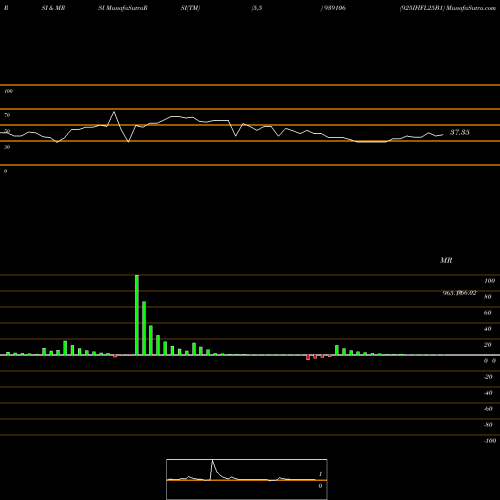The width and height of the screenshot is (500, 500).
Task: Click the MR axis label 20
Action: [x=488, y=345]
